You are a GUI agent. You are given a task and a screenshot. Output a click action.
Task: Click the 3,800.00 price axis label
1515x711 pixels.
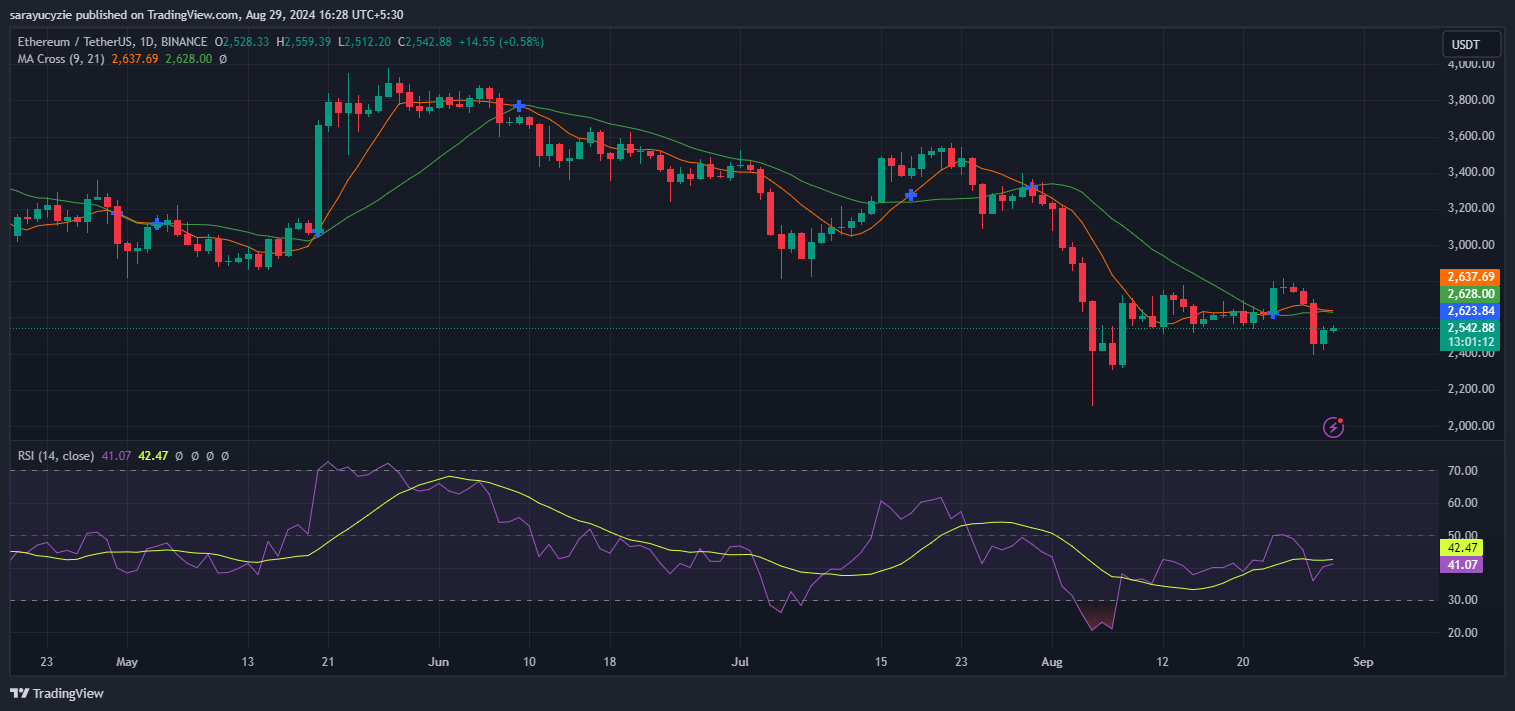pos(1470,100)
